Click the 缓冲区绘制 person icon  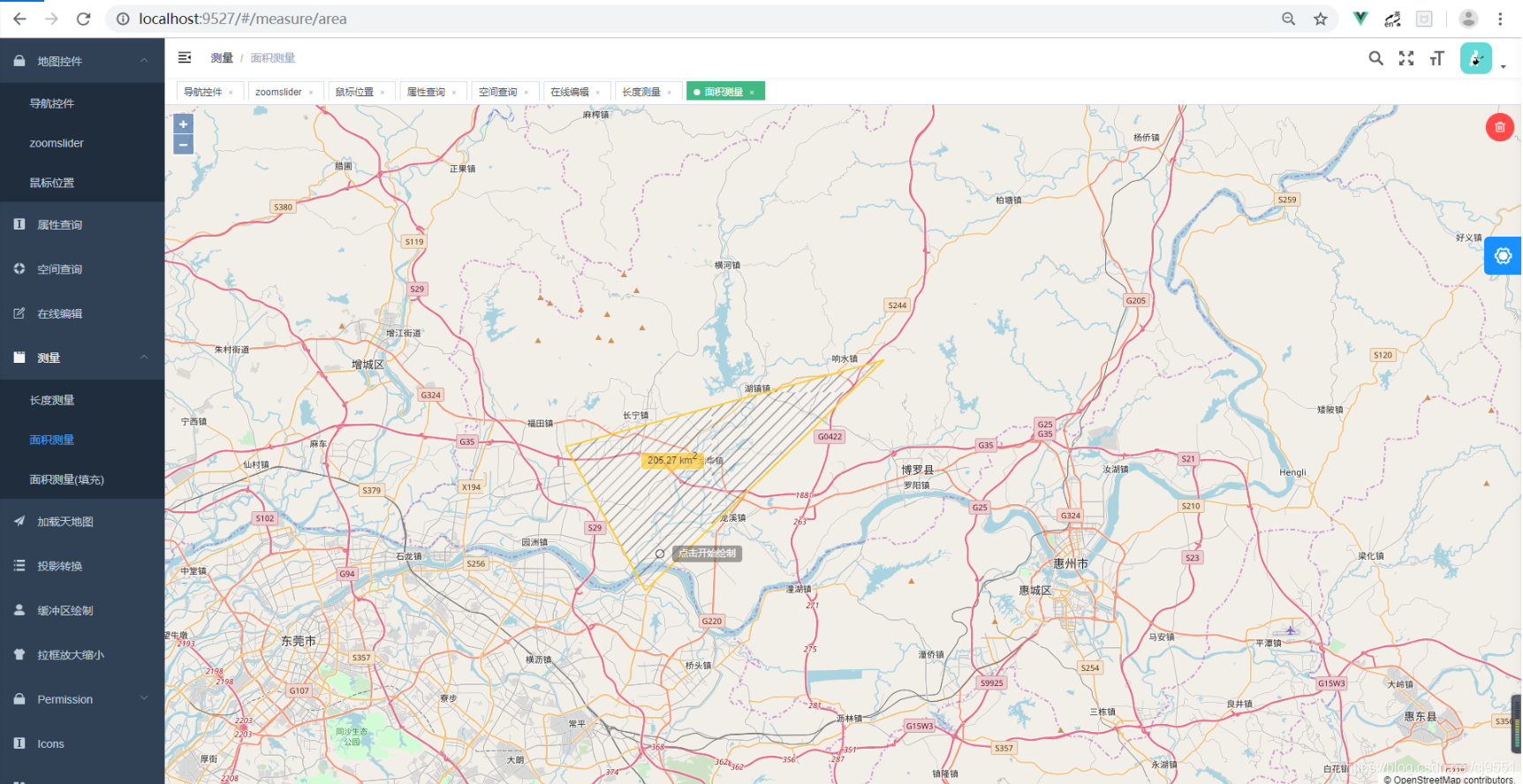point(19,610)
